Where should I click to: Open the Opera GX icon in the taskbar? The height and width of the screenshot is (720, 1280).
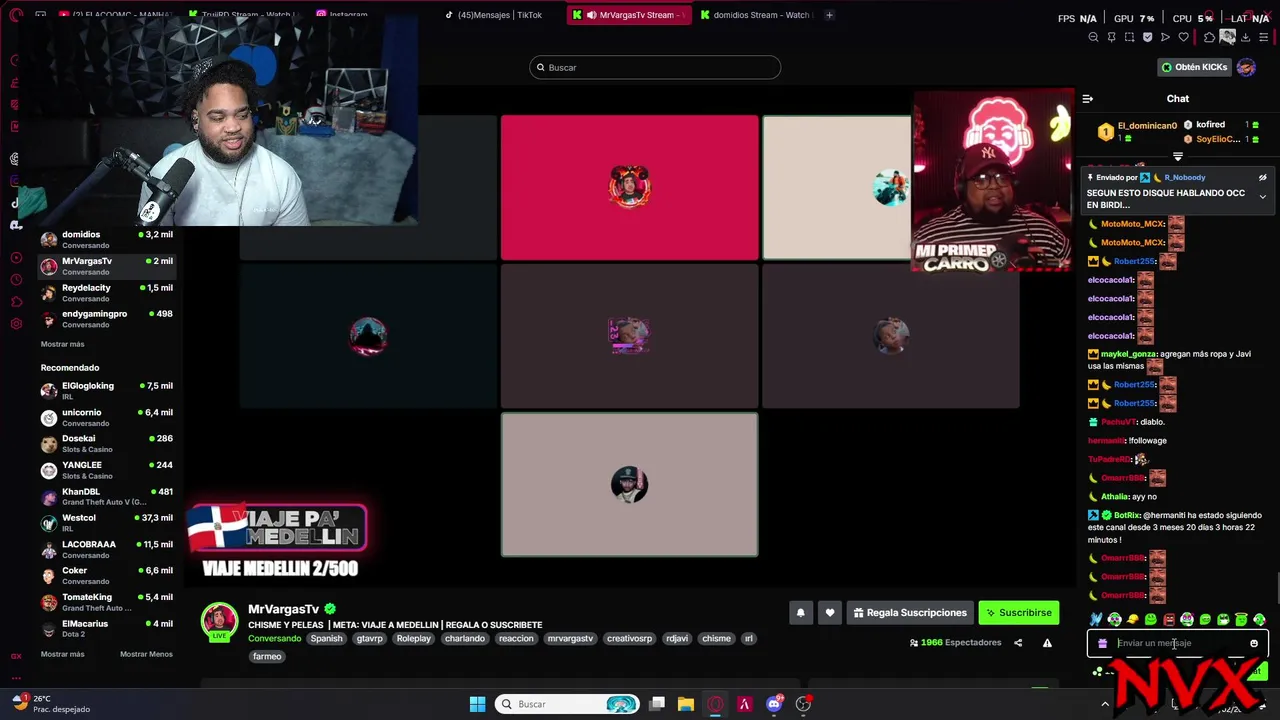point(715,704)
